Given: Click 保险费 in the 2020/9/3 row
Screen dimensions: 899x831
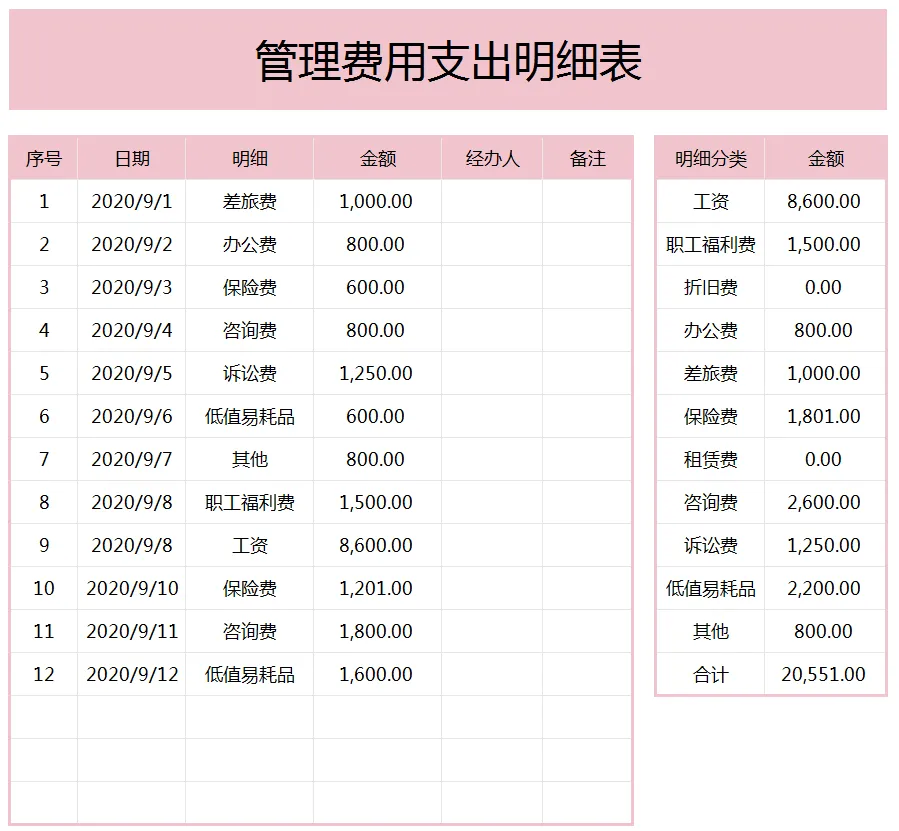Looking at the screenshot, I should click(249, 287).
